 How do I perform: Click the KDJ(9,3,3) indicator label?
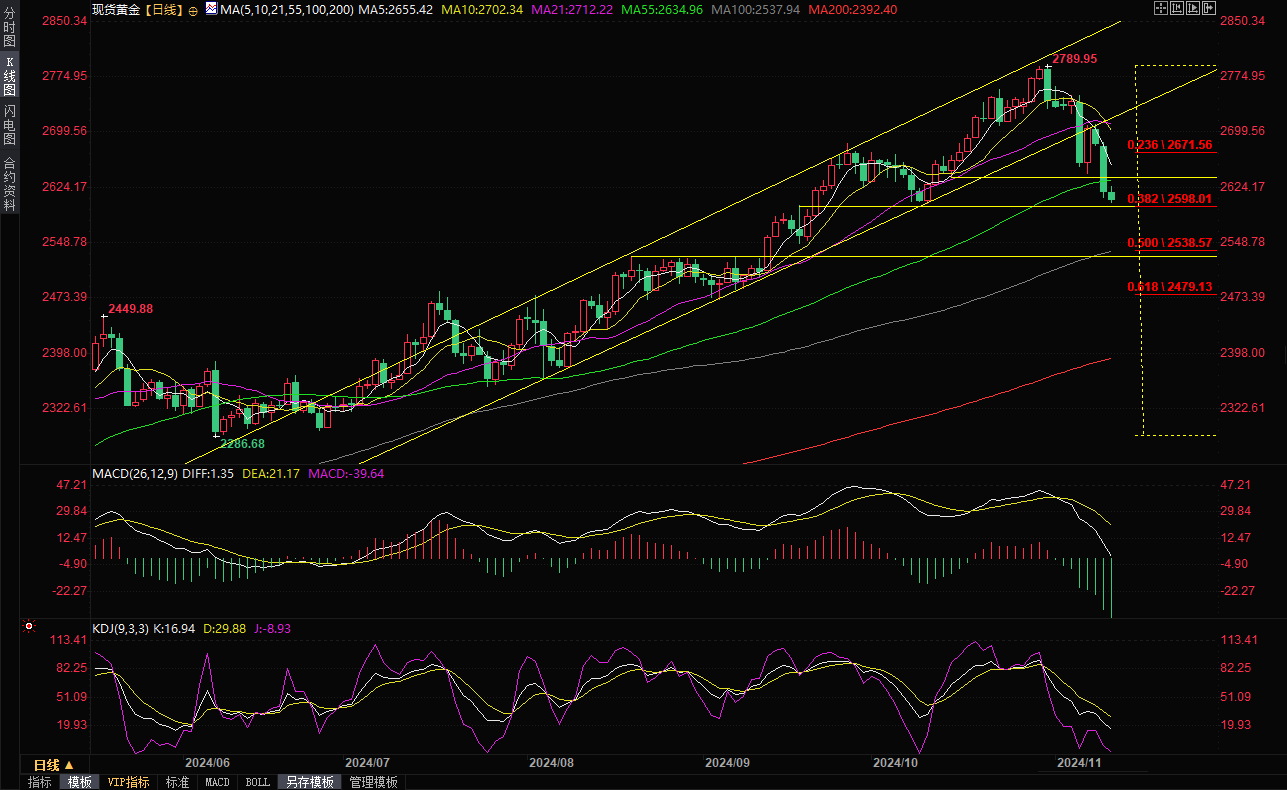point(120,629)
